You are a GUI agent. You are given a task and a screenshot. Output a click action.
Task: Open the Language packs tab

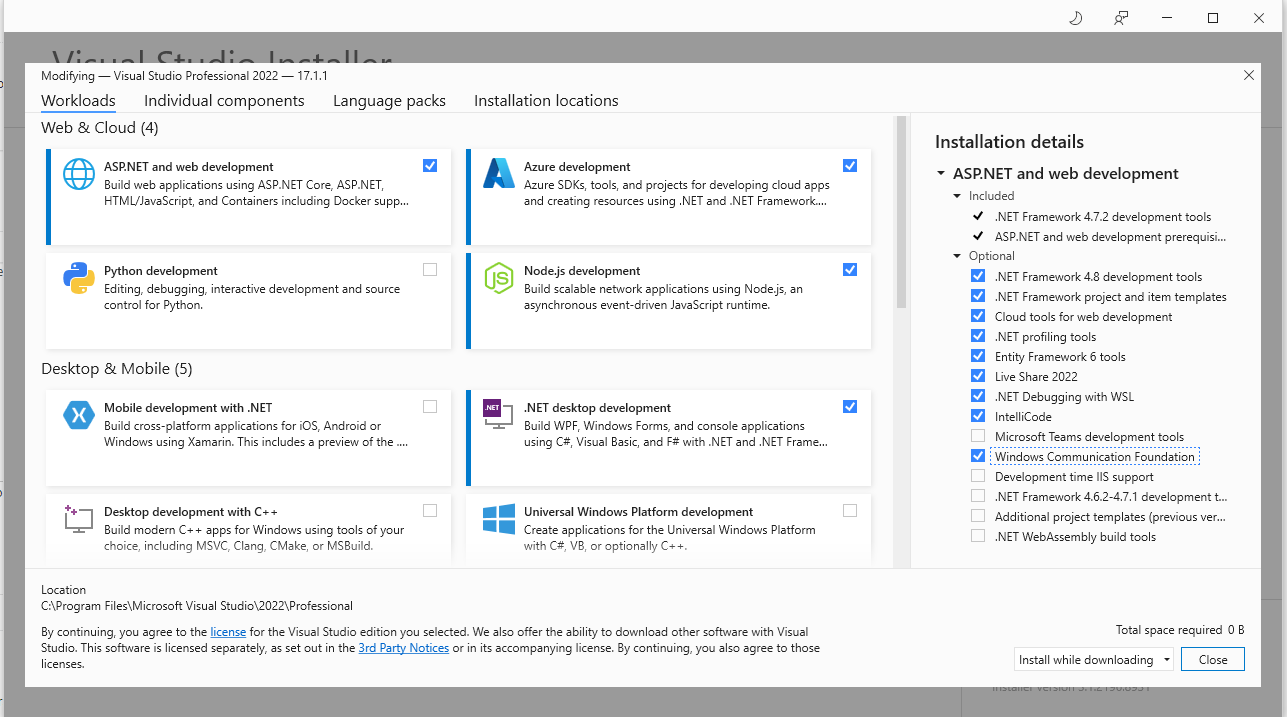click(389, 100)
